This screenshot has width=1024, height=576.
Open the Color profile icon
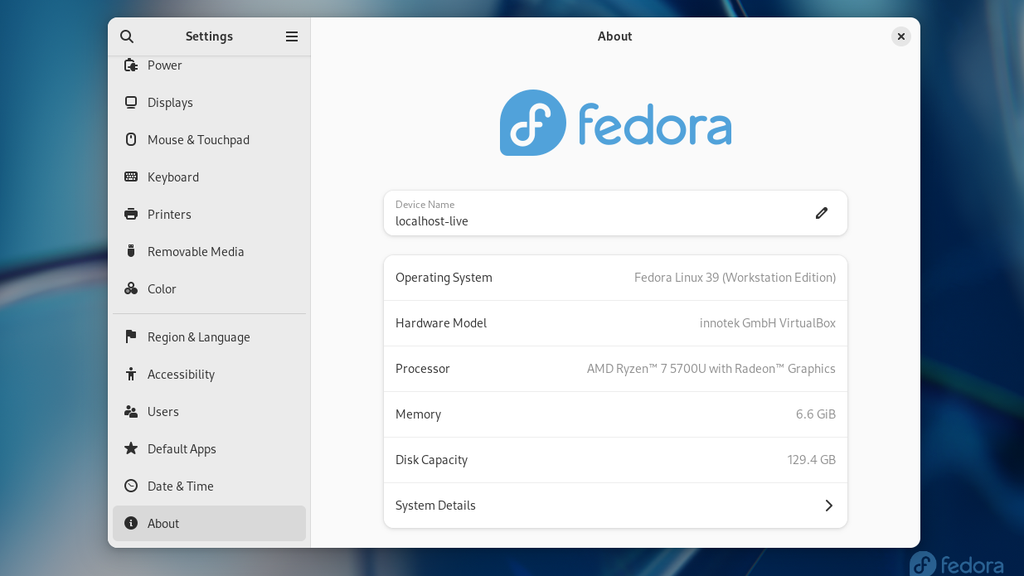point(131,288)
